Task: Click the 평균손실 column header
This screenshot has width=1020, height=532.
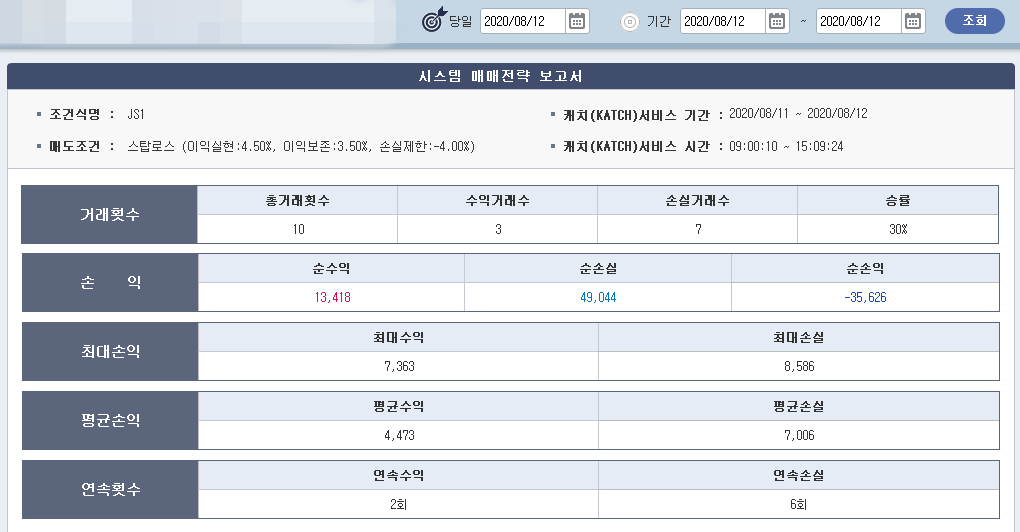Action: click(x=799, y=406)
